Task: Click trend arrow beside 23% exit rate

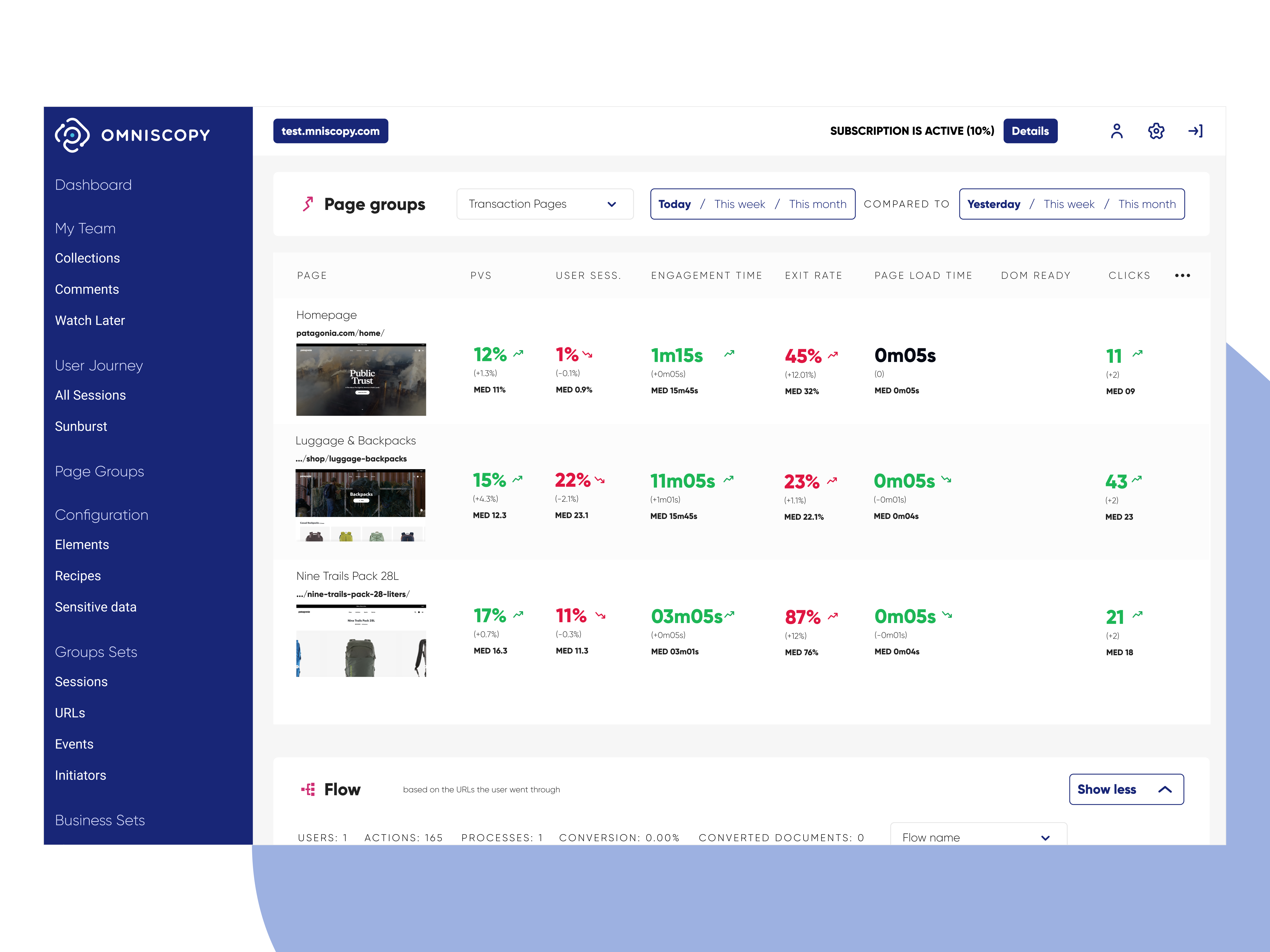Action: (832, 480)
